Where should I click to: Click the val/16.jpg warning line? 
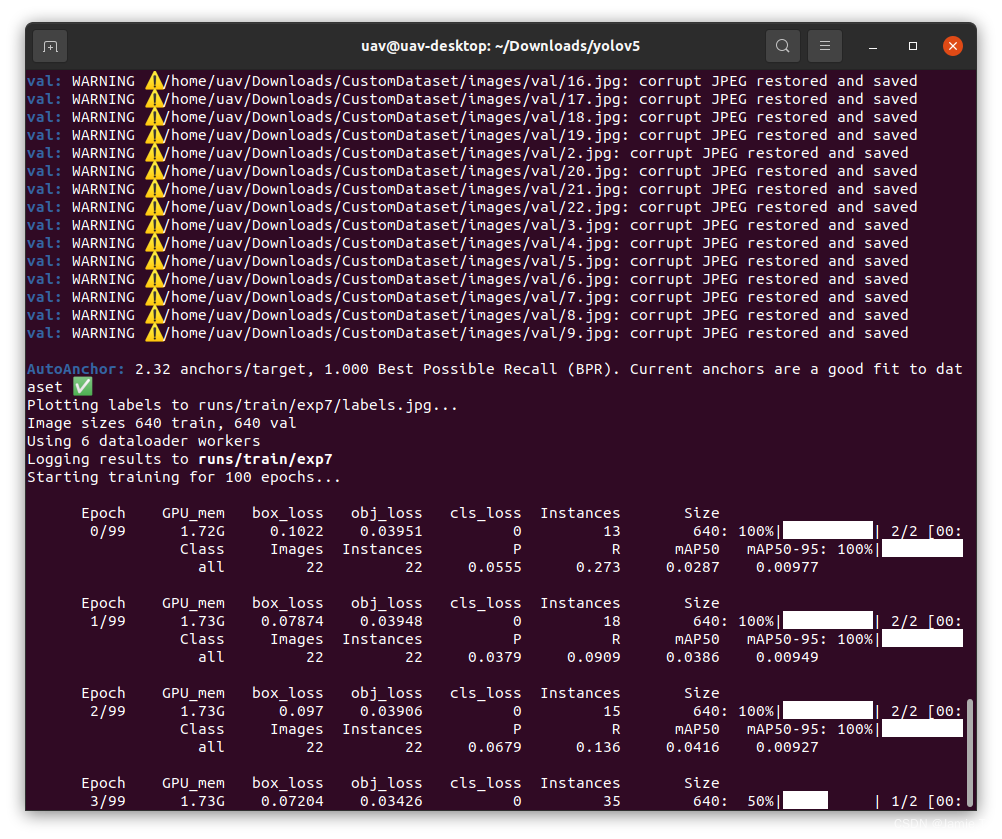(472, 81)
